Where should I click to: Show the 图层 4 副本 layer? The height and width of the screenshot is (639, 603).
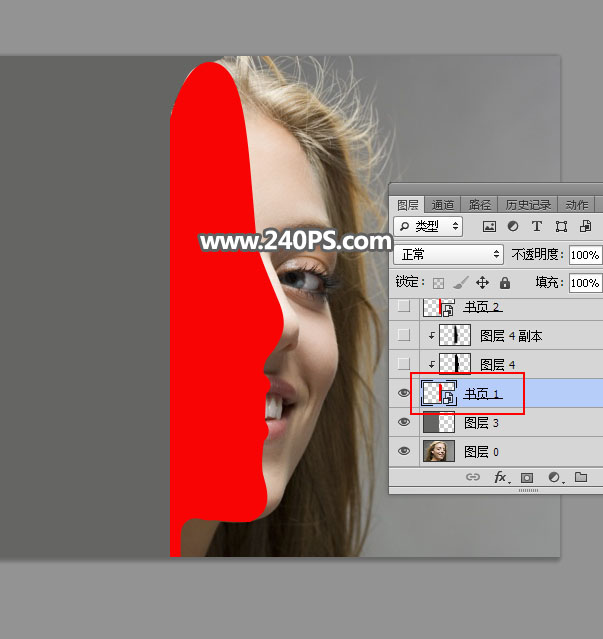(x=404, y=335)
